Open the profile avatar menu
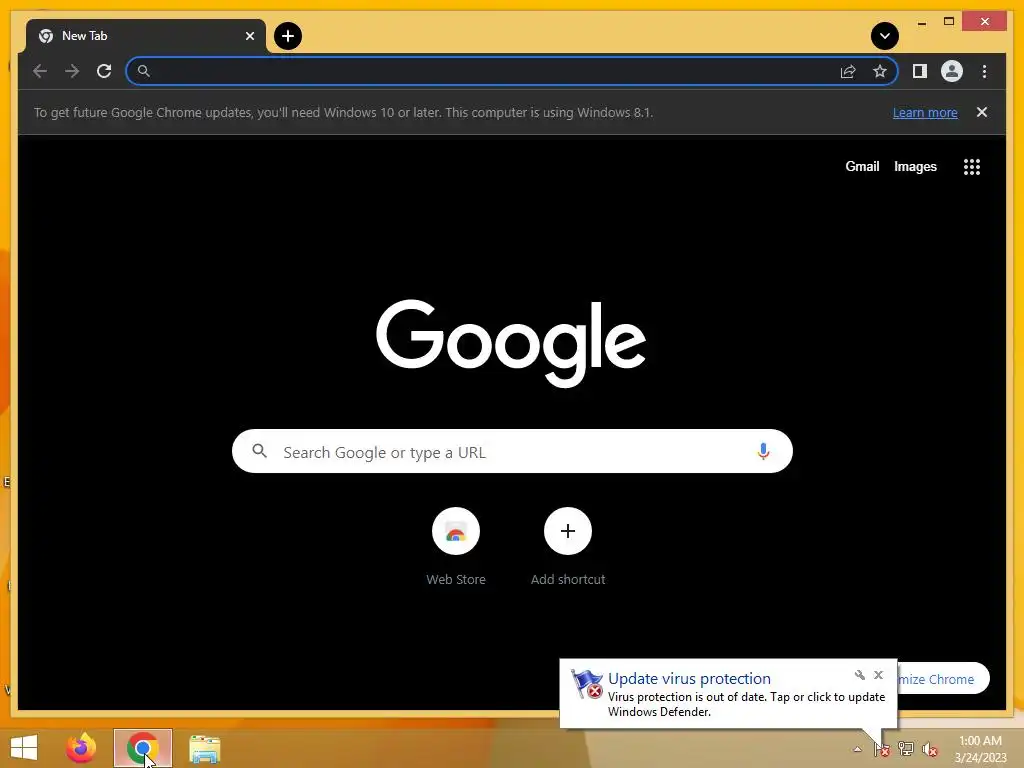 click(x=952, y=71)
